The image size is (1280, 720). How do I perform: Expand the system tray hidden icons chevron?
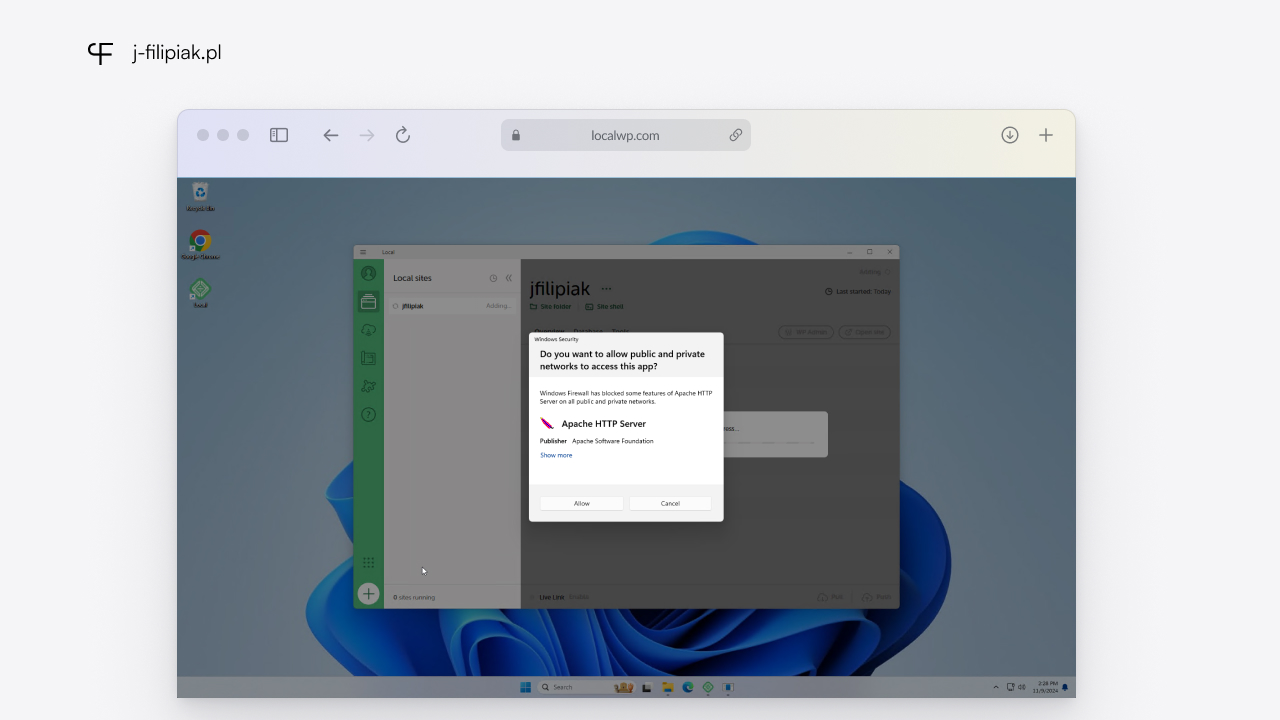(x=995, y=687)
